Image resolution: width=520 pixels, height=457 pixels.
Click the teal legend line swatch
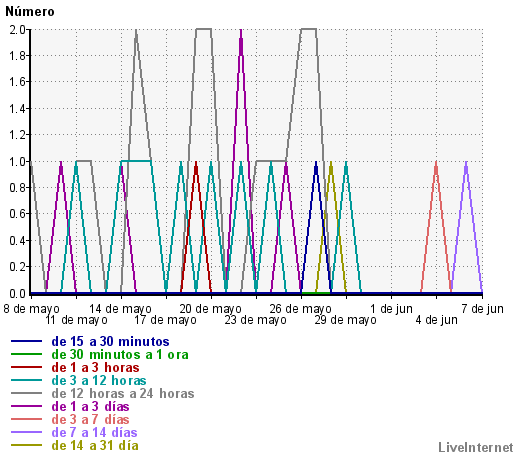tap(26, 380)
